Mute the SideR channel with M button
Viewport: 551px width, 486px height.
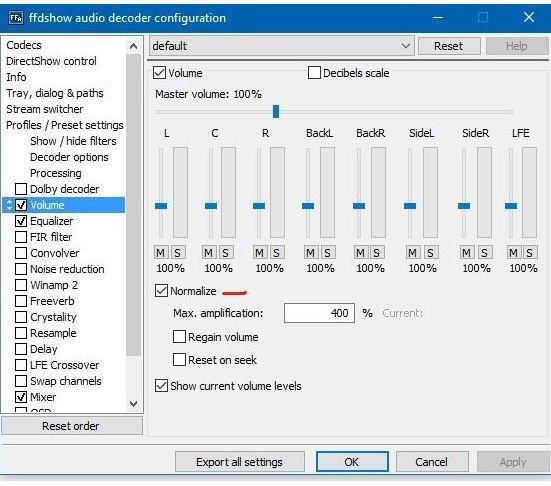point(467,252)
